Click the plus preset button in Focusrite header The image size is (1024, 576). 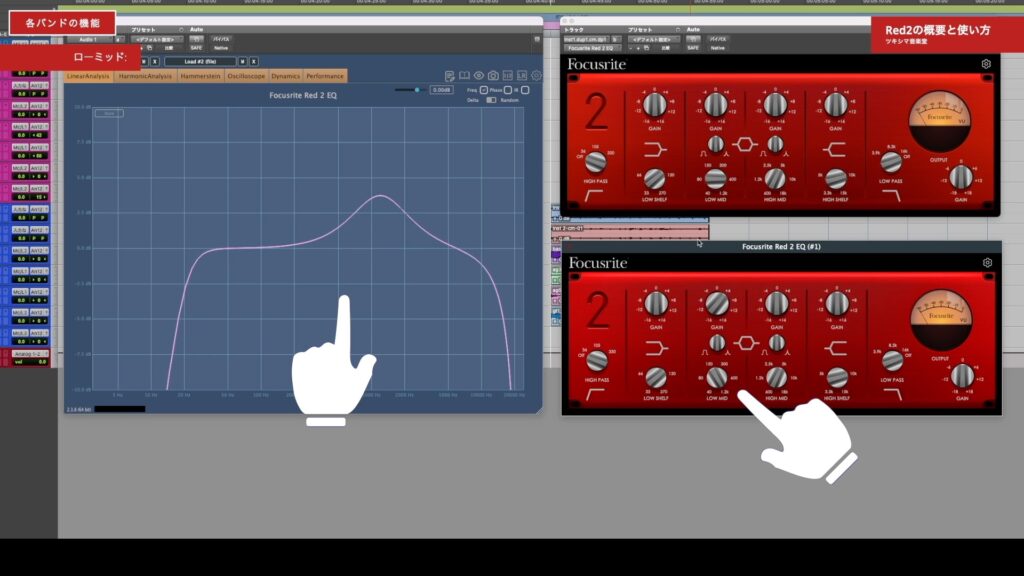tap(638, 48)
